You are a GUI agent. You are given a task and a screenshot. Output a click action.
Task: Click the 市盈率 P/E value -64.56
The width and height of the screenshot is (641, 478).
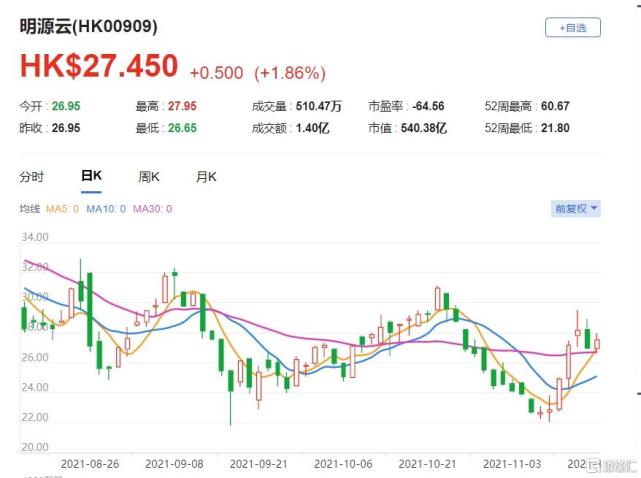coord(428,106)
